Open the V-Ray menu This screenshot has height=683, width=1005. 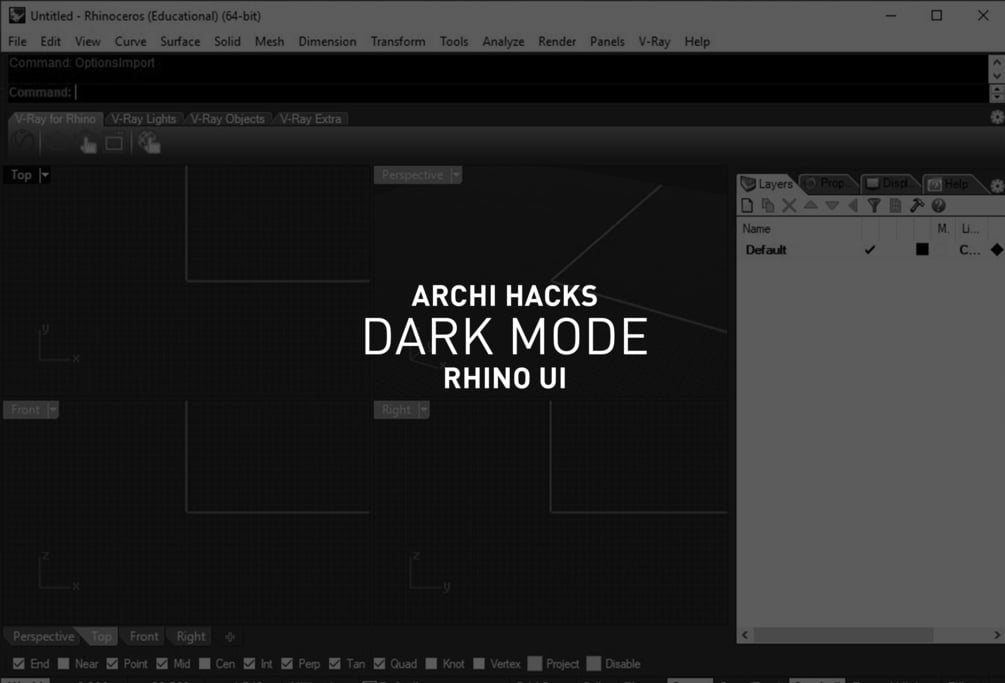[x=654, y=42]
